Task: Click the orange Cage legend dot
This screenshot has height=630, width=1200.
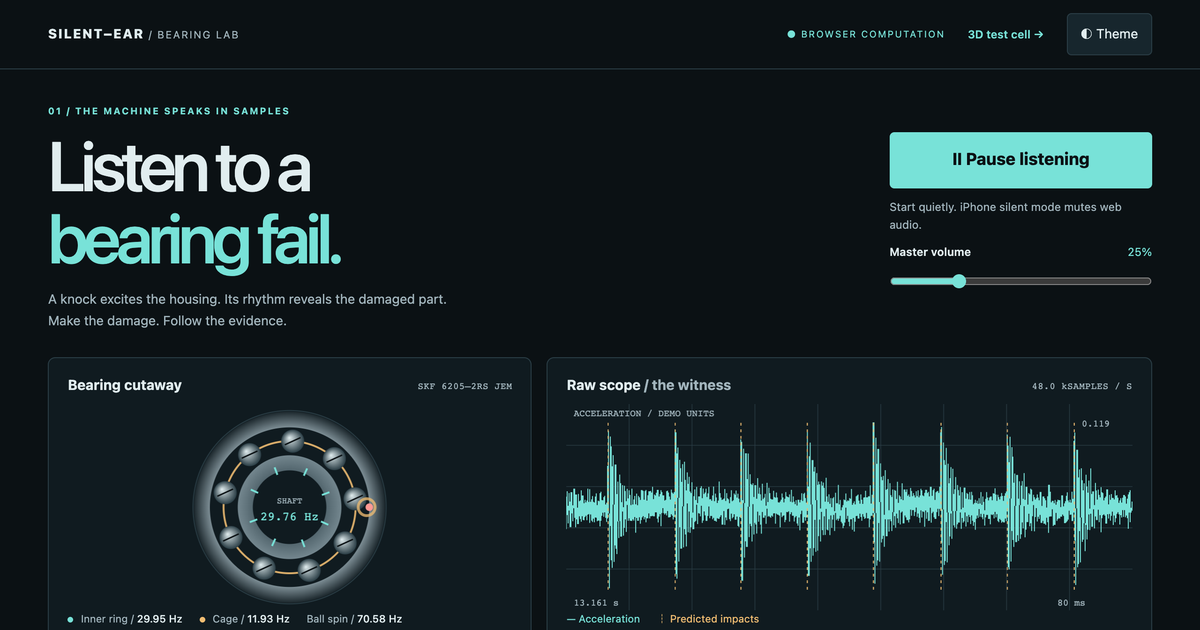Action: coord(203,619)
